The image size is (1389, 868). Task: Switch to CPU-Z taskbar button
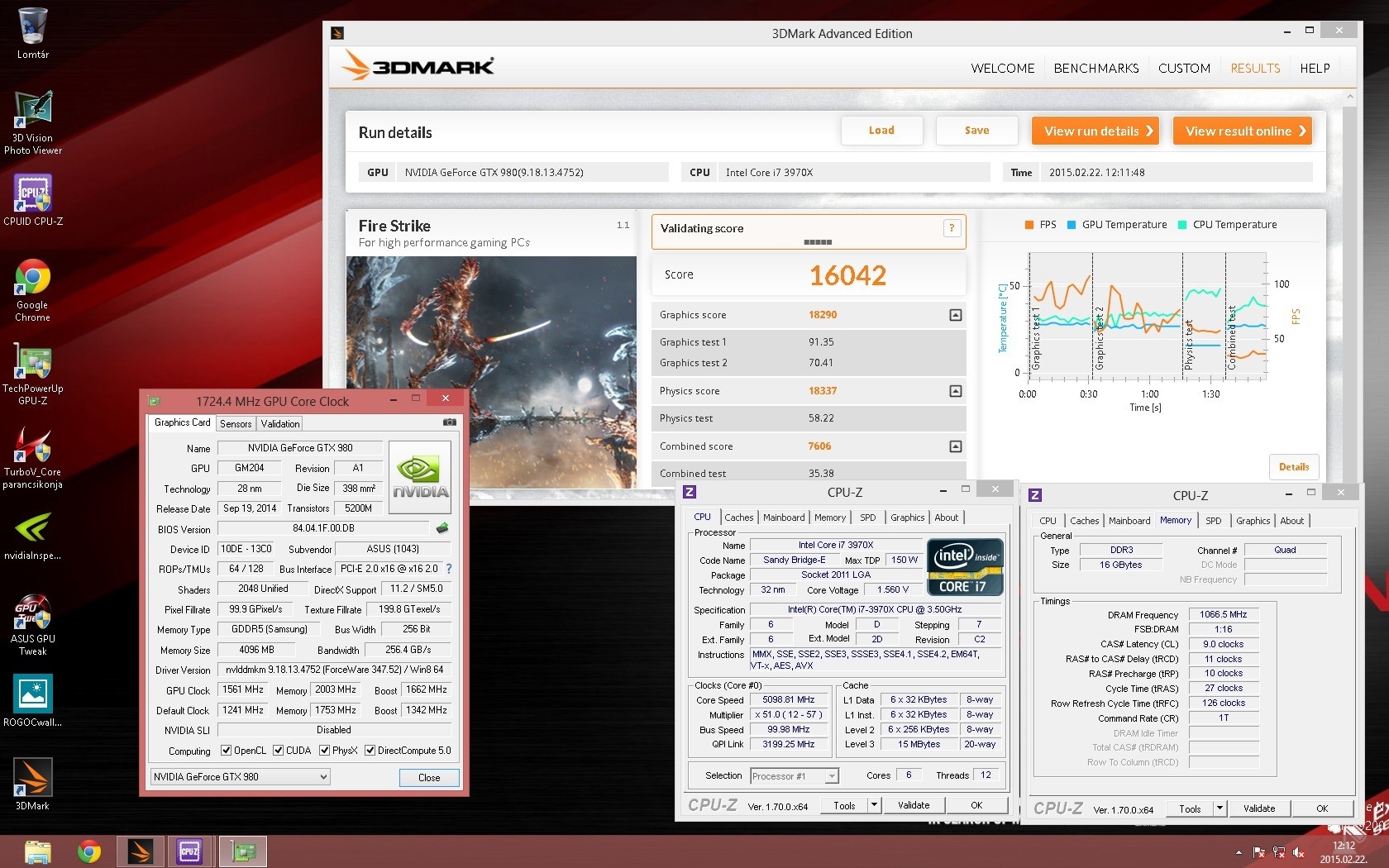189,851
